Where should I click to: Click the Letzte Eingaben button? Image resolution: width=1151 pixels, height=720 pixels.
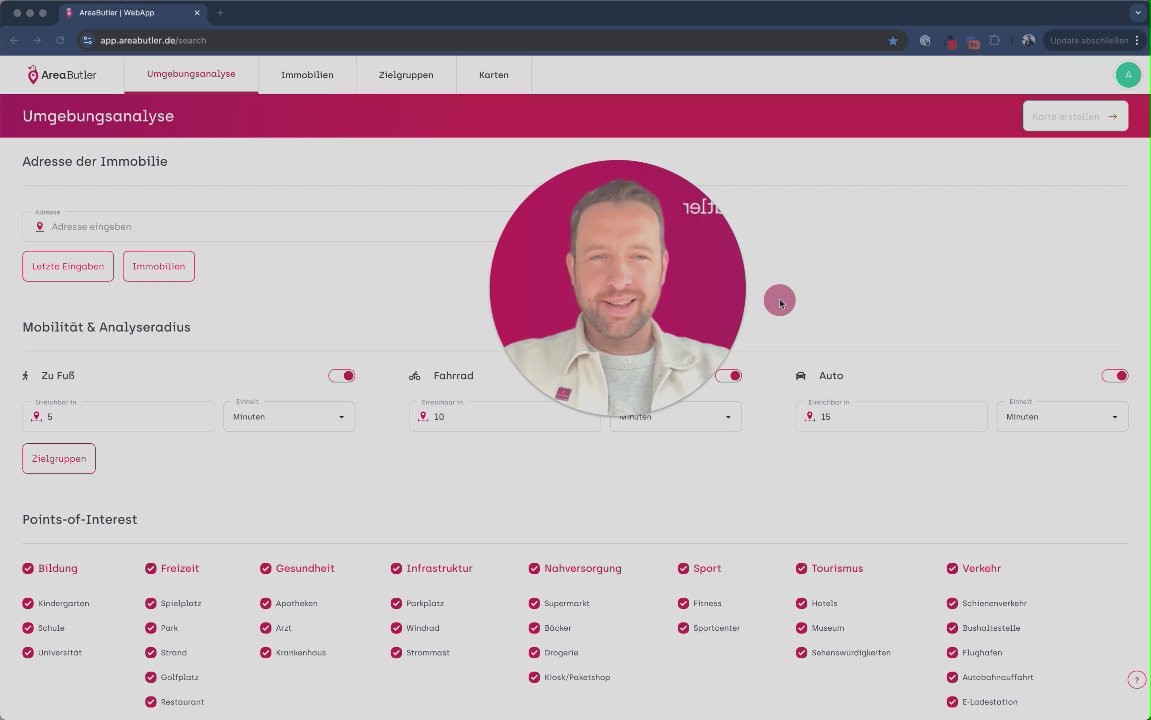(68, 266)
